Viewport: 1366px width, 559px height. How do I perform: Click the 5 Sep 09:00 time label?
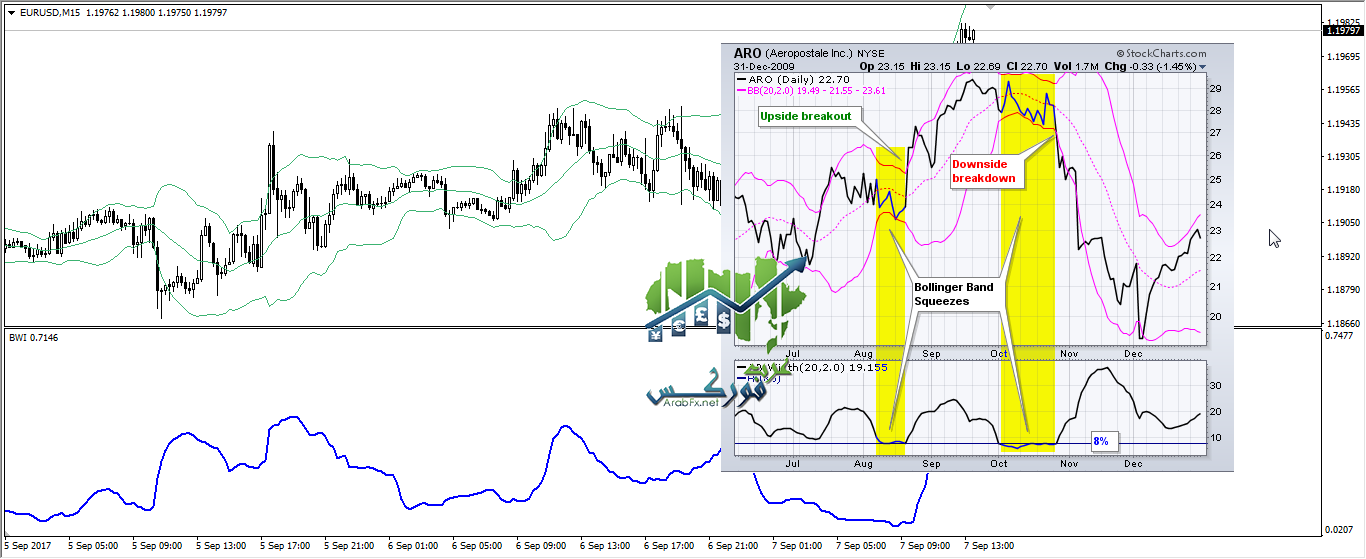pos(159,546)
